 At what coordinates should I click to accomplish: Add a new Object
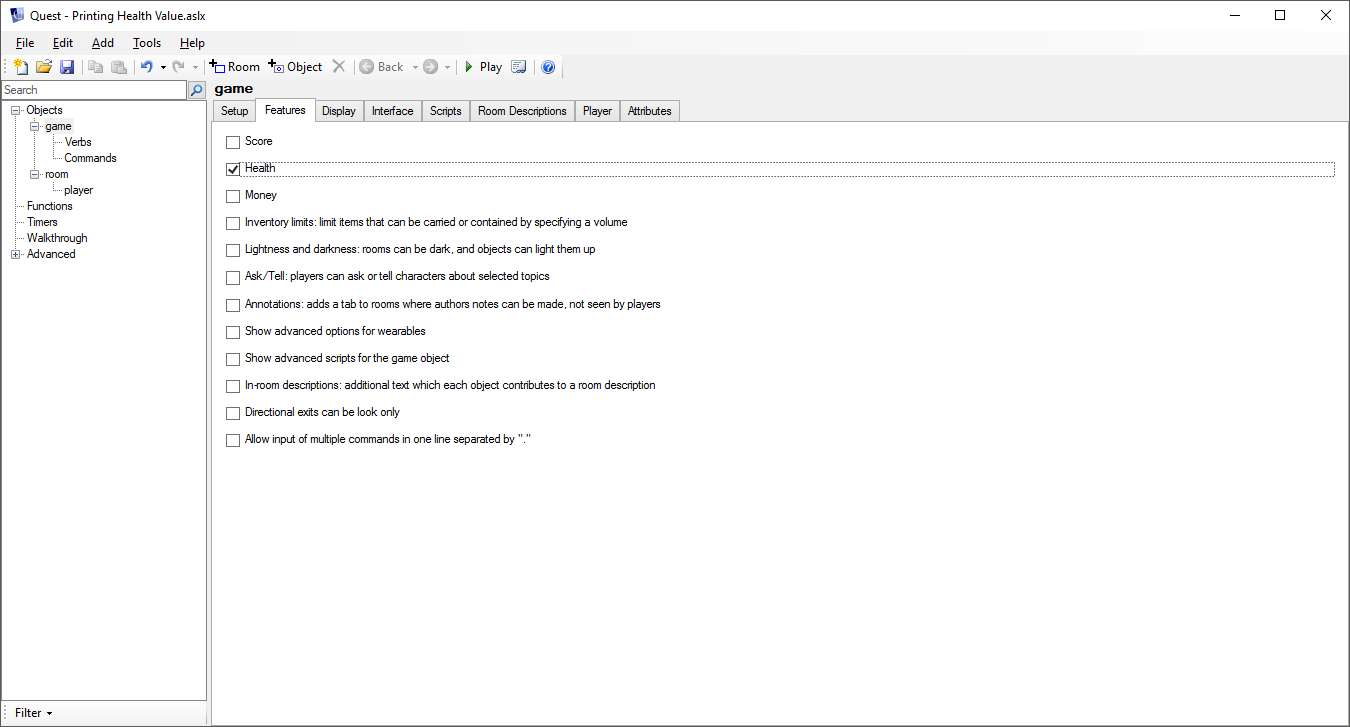click(x=296, y=67)
